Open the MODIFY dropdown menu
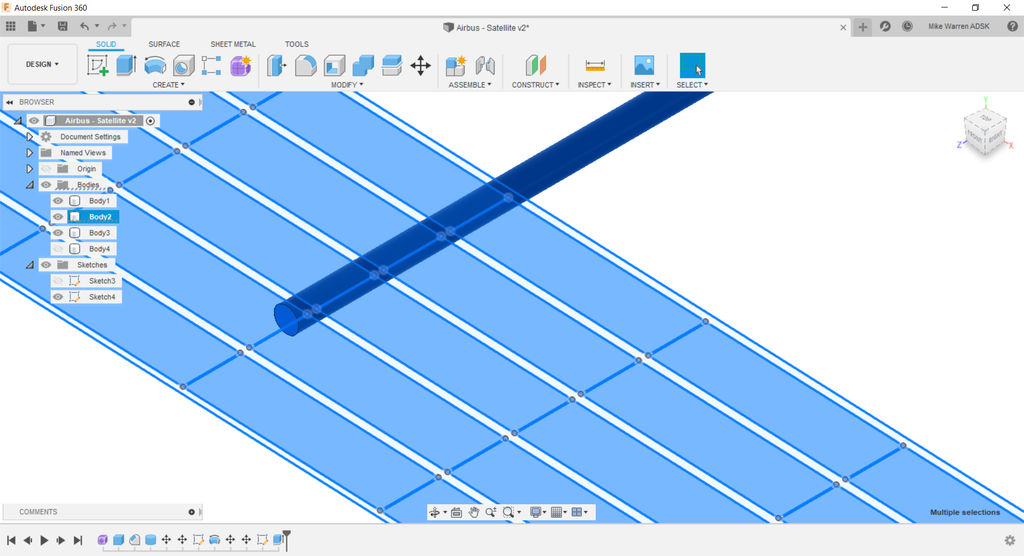1024x556 pixels. tap(347, 85)
